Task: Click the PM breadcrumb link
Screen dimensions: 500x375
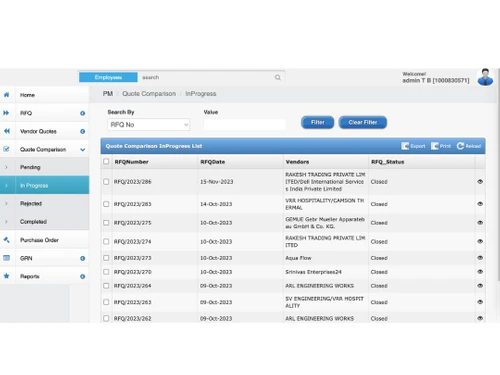Action: point(108,94)
